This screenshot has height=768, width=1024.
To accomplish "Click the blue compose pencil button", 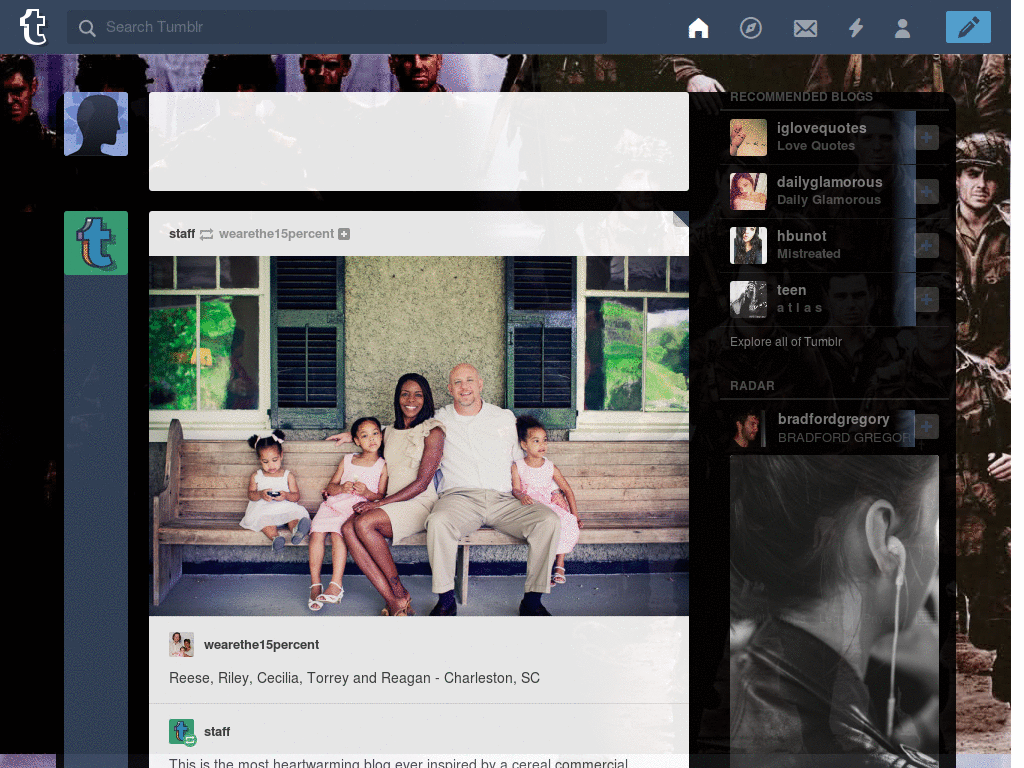I will 968,27.
